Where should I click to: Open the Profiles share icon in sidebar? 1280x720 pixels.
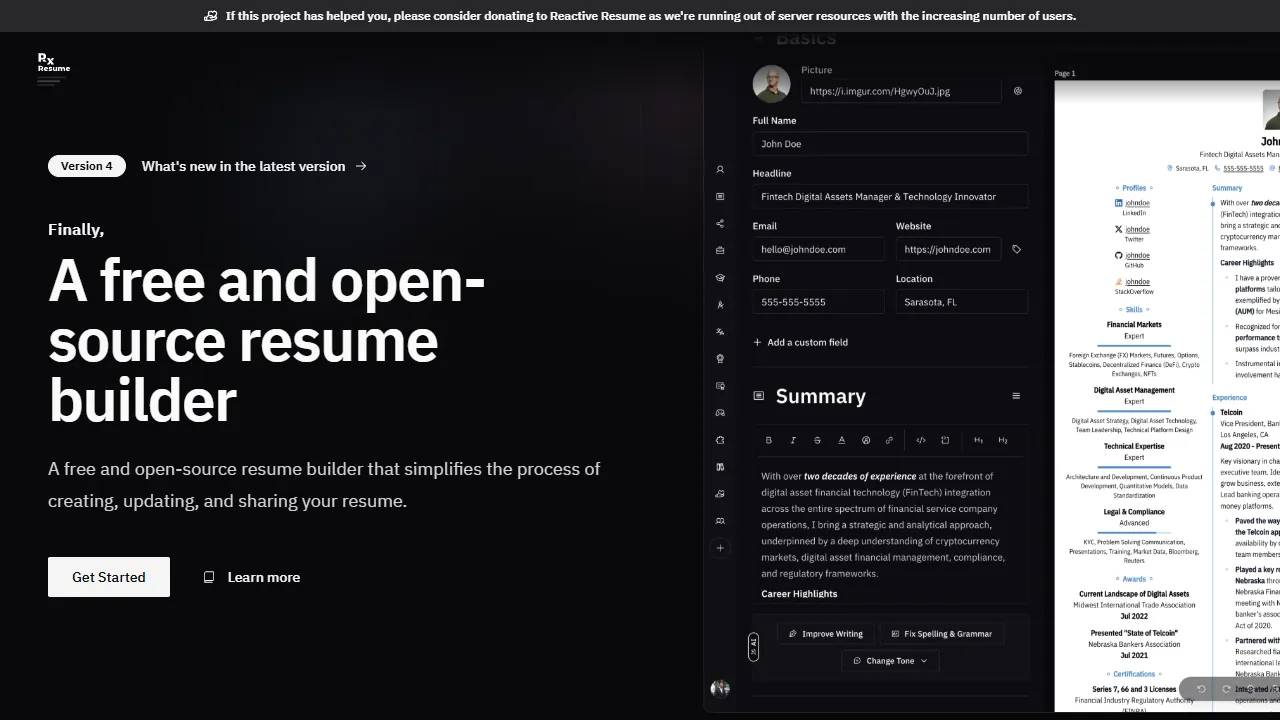[720, 224]
